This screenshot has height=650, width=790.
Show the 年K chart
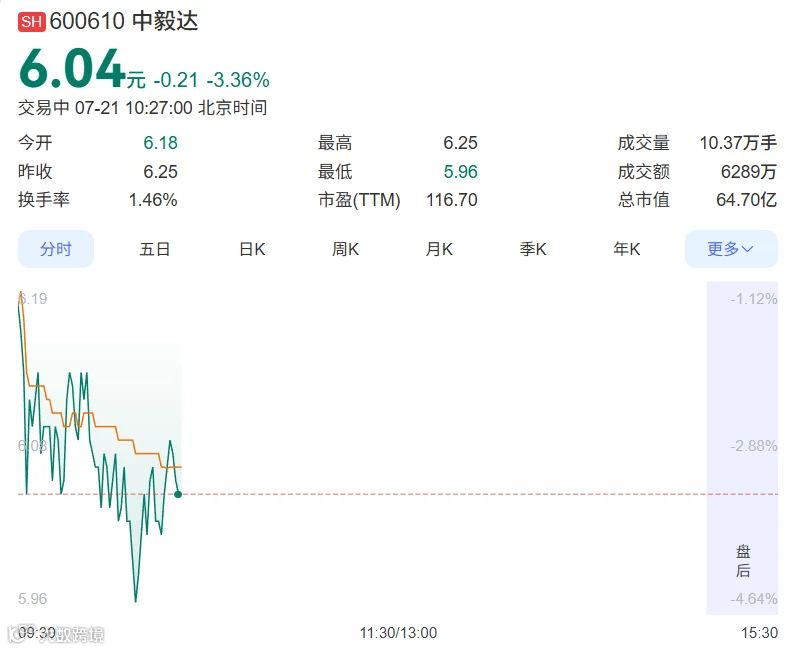click(627, 249)
